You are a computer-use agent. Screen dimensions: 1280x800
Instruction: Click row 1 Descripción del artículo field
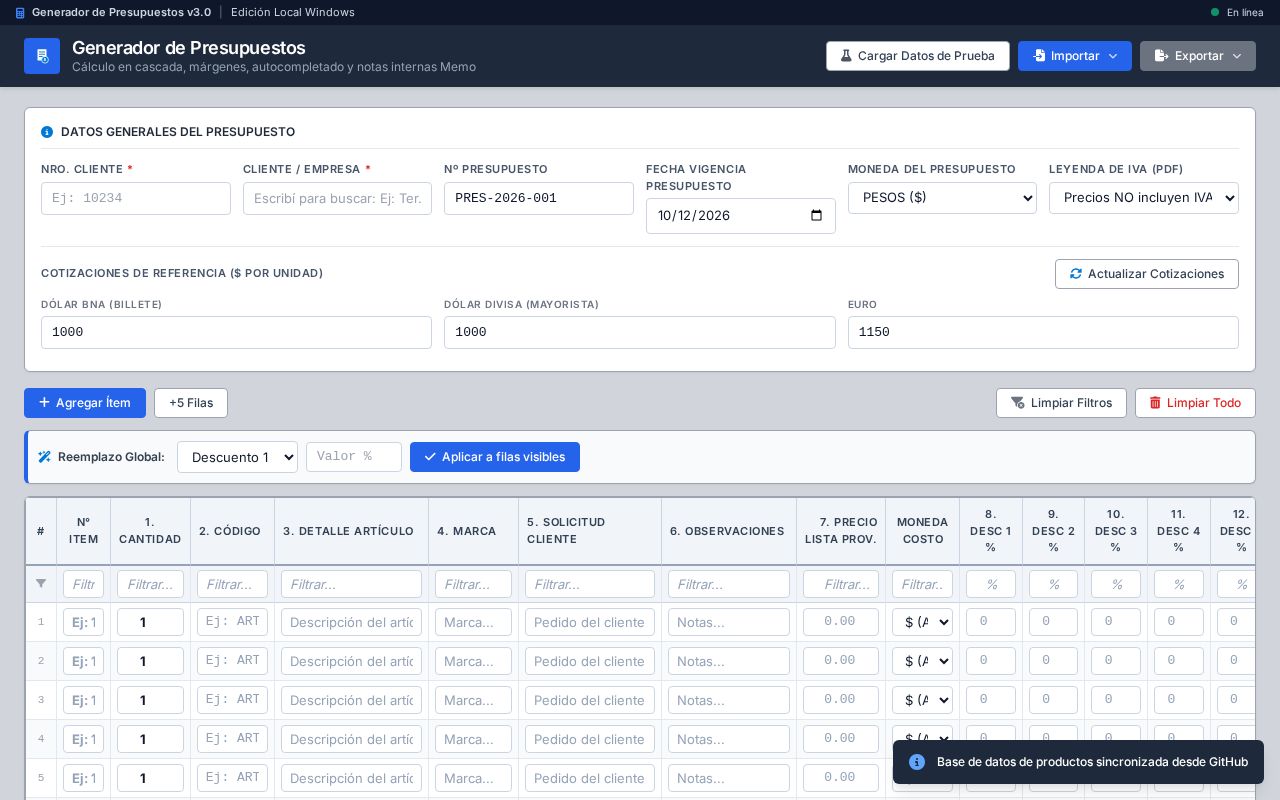[x=351, y=622]
